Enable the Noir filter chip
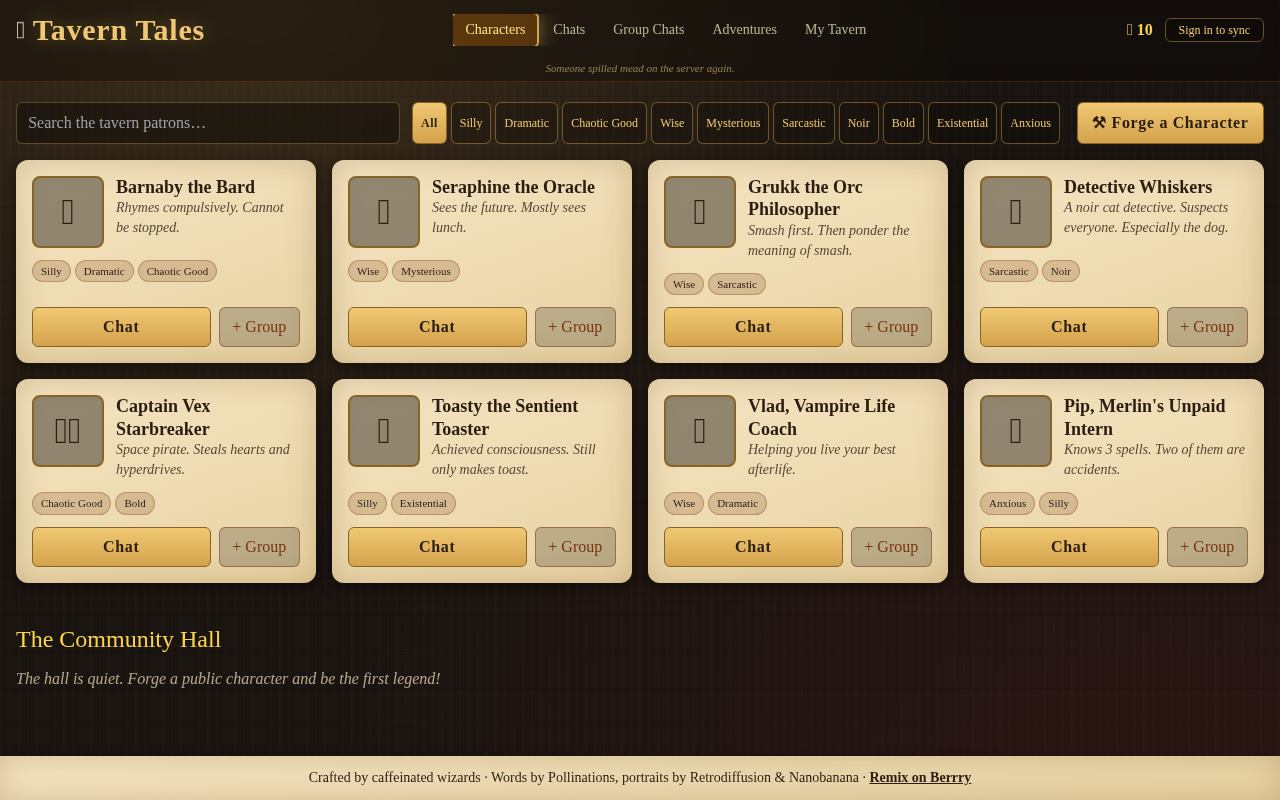This screenshot has height=800, width=1280. click(859, 123)
